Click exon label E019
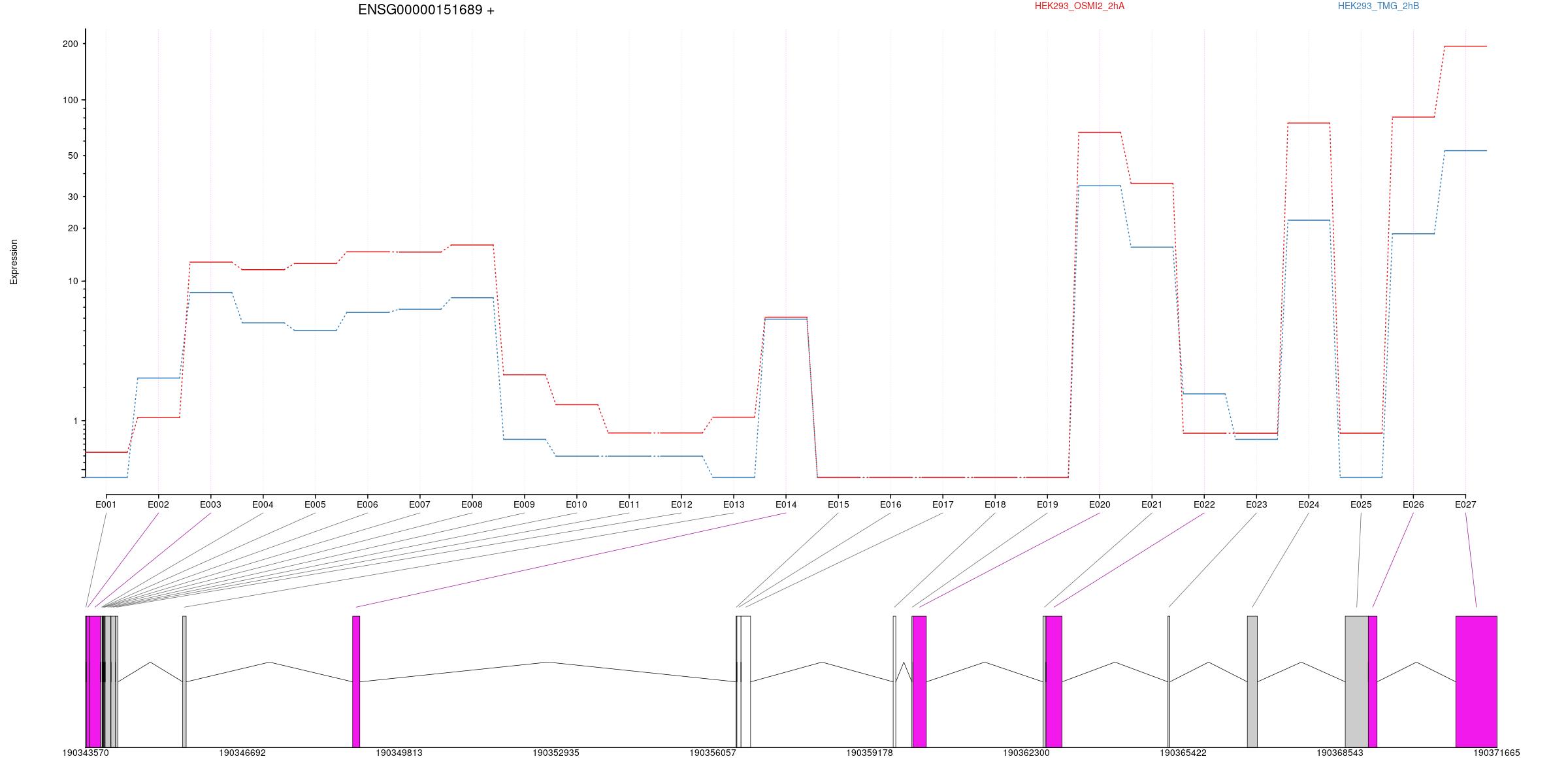This screenshot has width=1568, height=784. pos(1047,504)
